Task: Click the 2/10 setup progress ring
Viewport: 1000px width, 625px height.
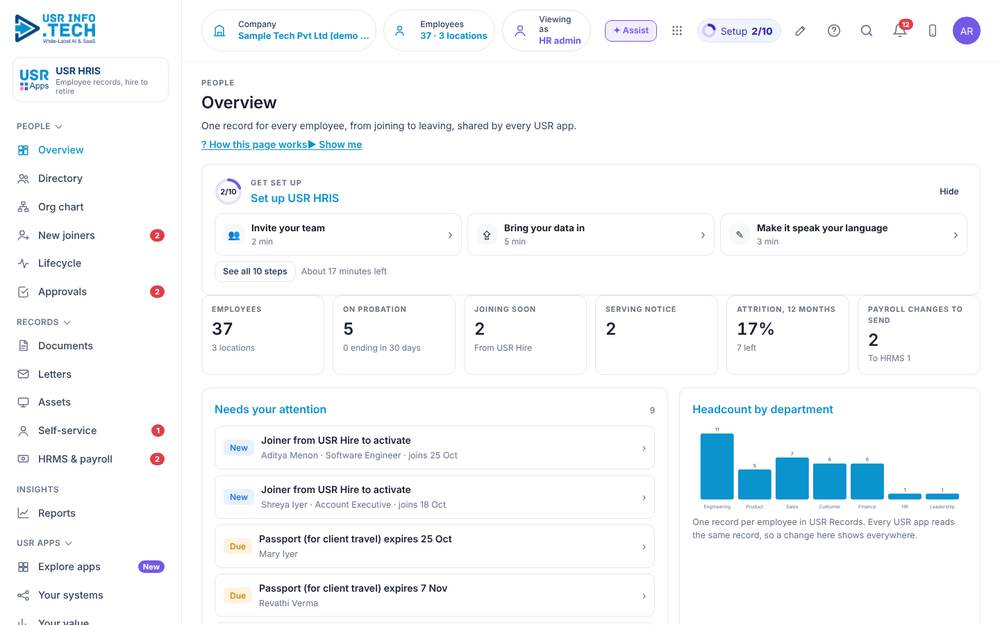Action: click(x=228, y=191)
